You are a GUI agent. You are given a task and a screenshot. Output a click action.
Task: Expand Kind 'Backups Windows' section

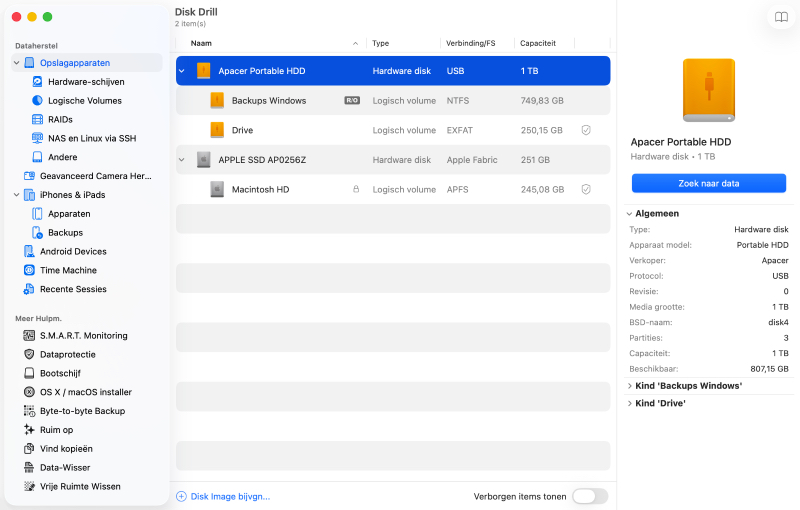[x=629, y=385]
